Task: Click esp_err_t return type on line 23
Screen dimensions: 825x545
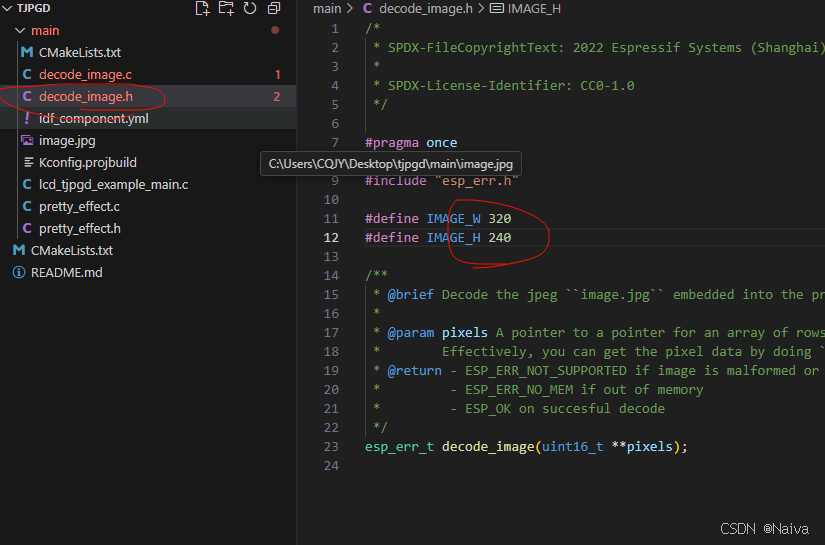Action: [399, 447]
